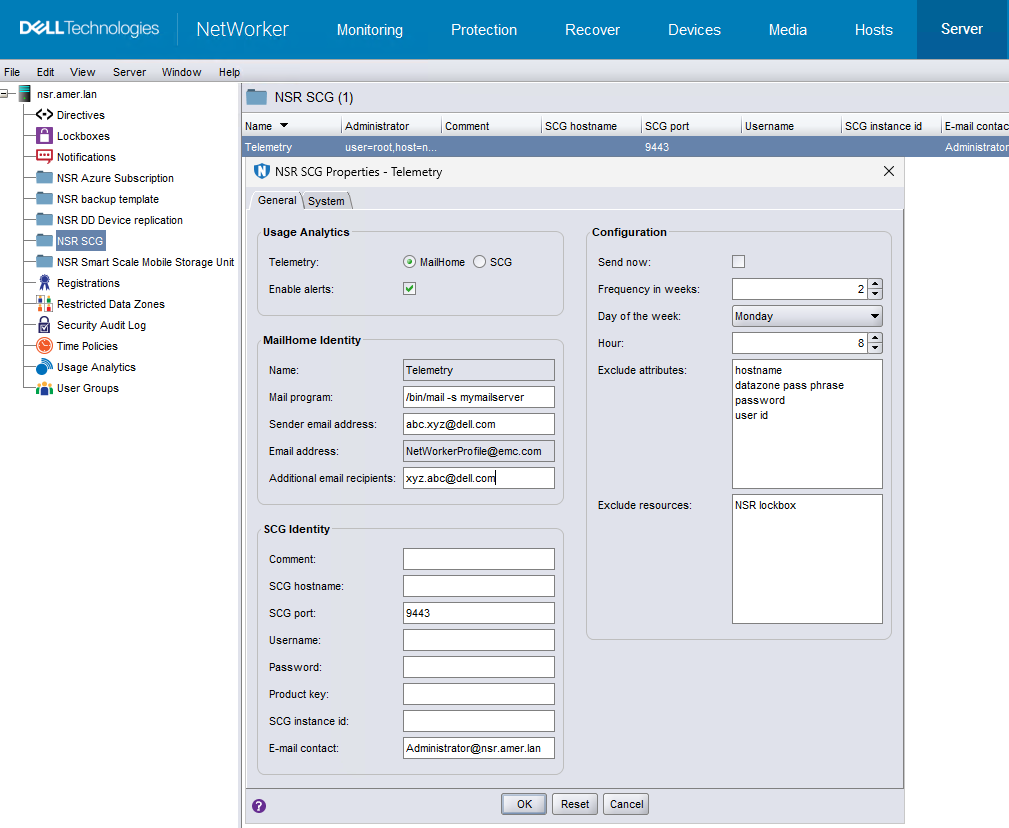Click the Registrations ribbon icon

tap(44, 283)
